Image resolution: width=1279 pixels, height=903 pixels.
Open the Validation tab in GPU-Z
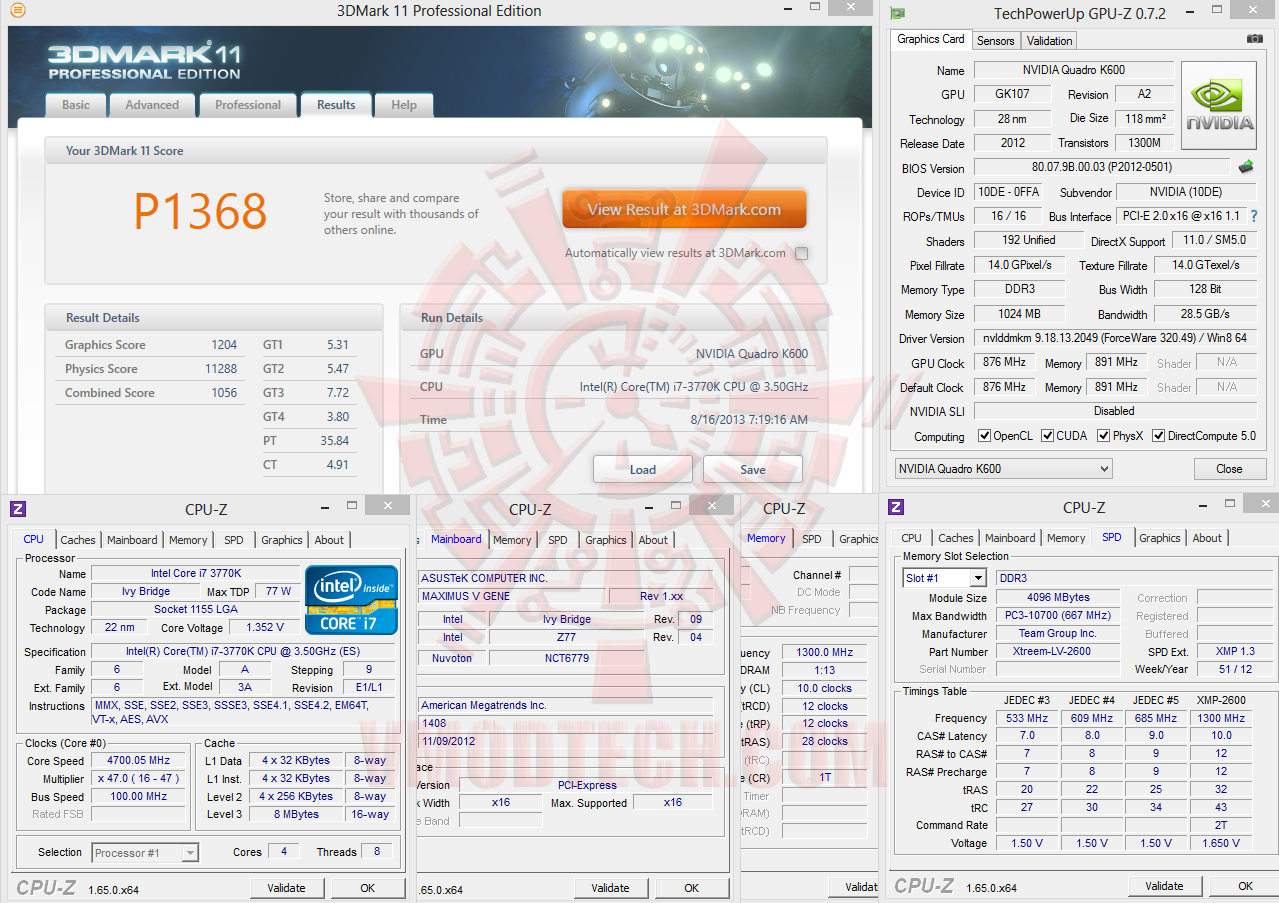tap(1049, 41)
